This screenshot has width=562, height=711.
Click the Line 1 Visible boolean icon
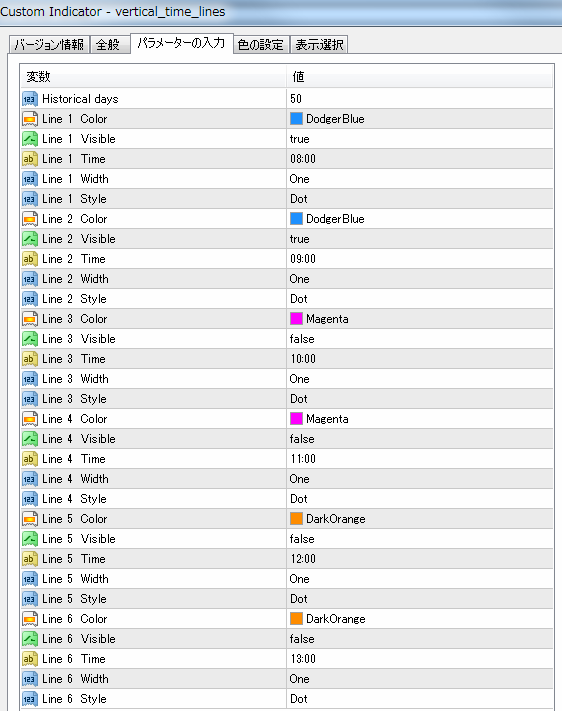(x=29, y=139)
